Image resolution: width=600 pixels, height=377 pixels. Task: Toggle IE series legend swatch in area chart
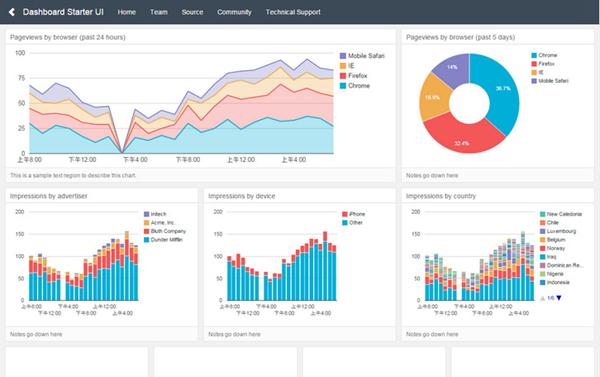coord(343,66)
